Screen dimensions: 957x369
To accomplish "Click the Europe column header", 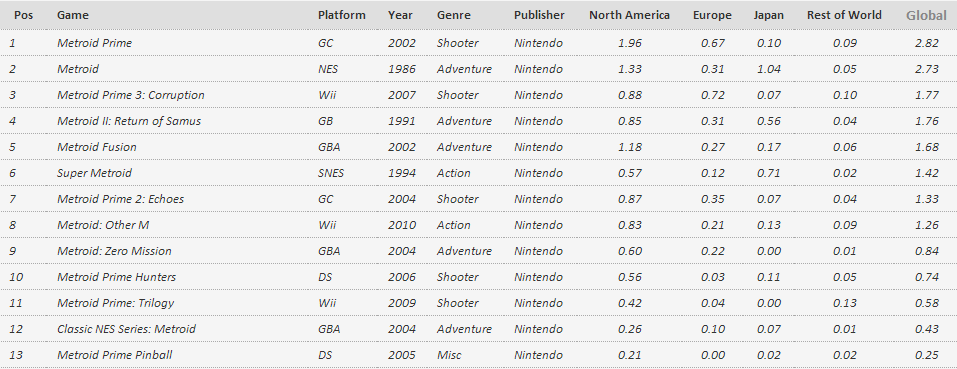I will 712,15.
